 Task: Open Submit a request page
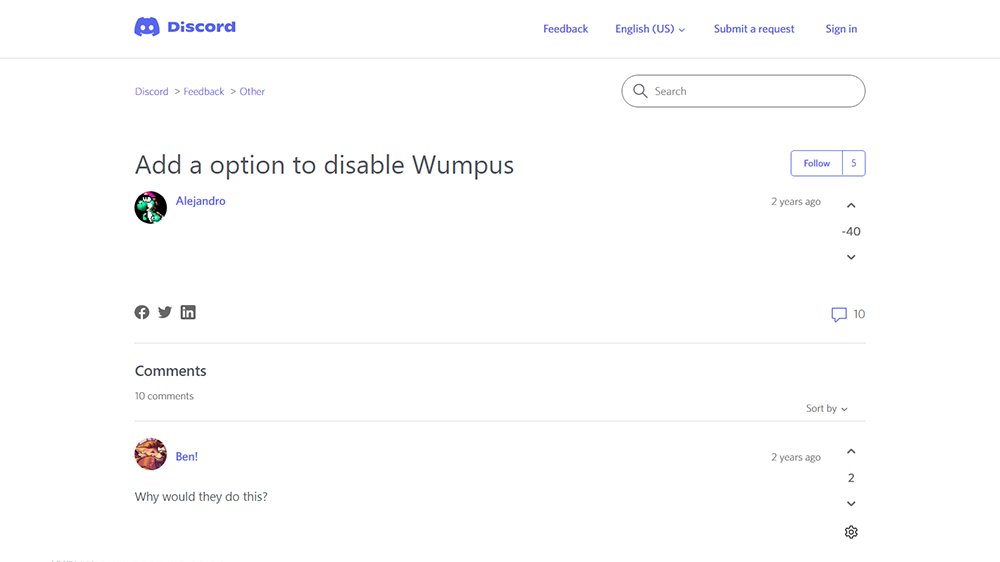coord(754,29)
